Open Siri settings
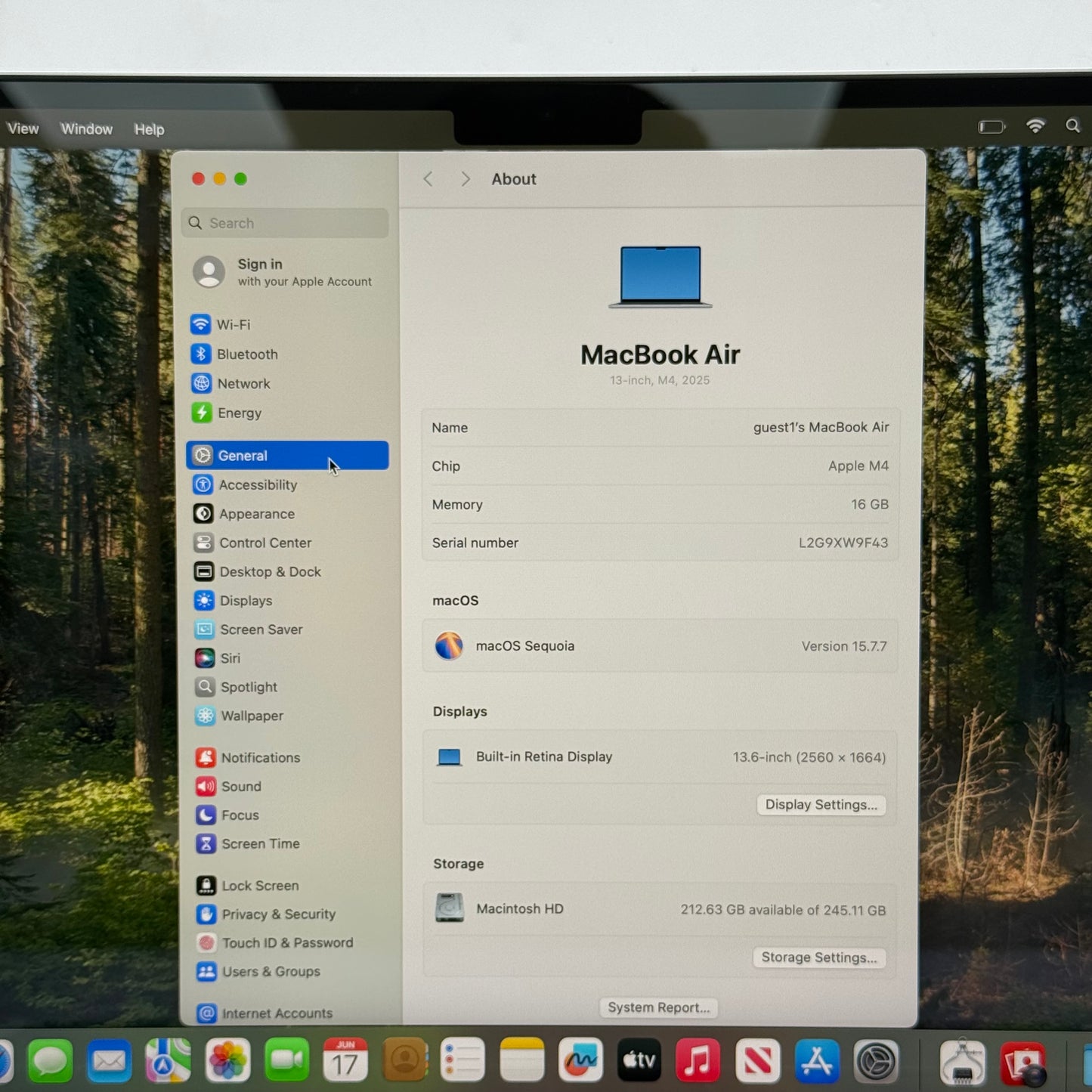Viewport: 1092px width, 1092px height. tap(218, 658)
